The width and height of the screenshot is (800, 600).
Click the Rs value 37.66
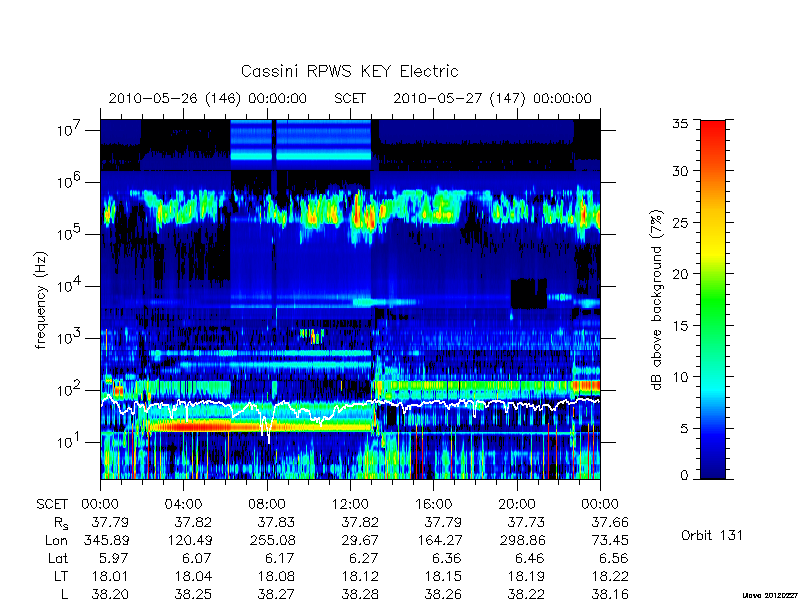[610, 522]
